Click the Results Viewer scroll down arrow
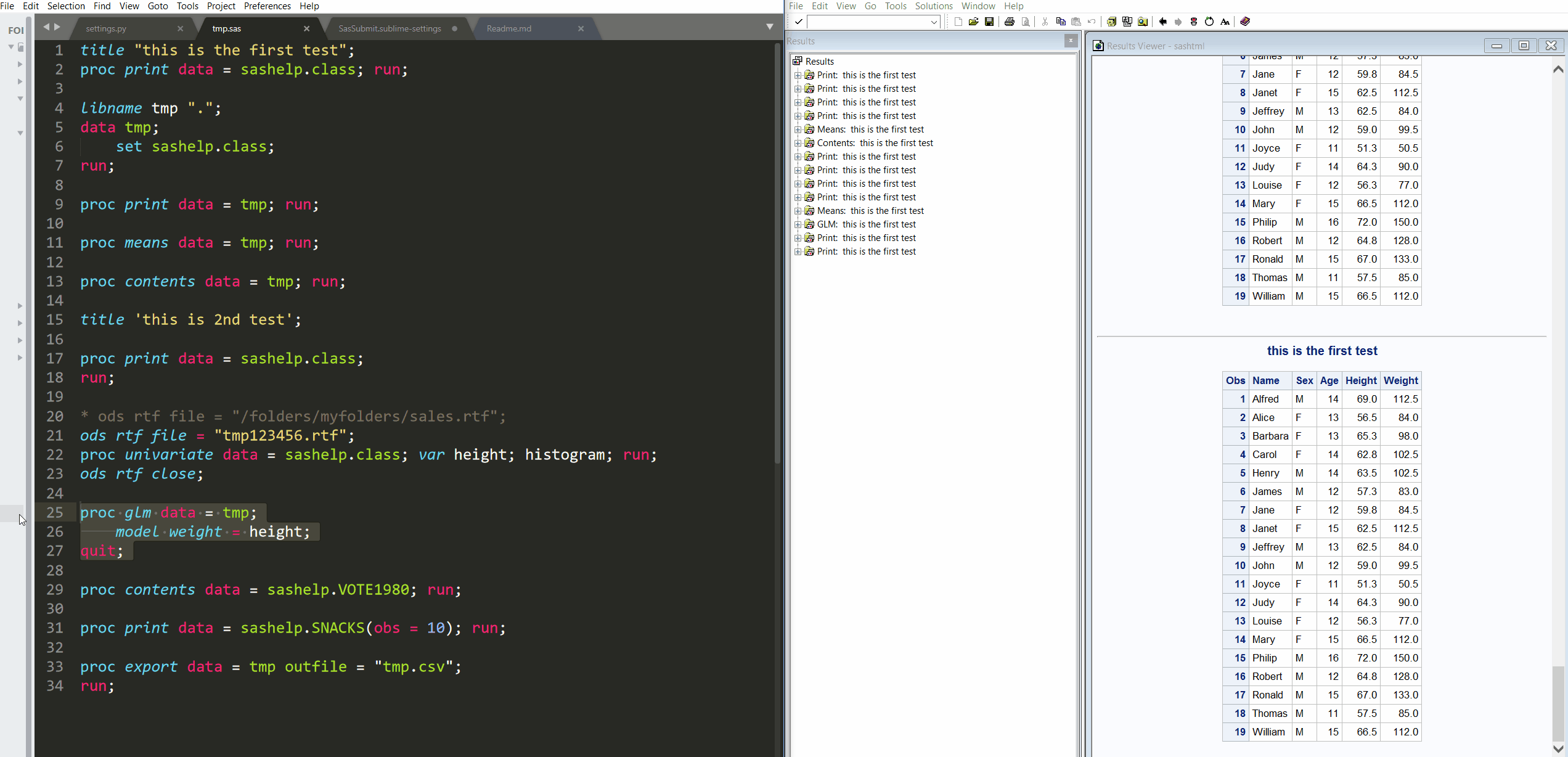The image size is (1568, 757). pos(1558,748)
